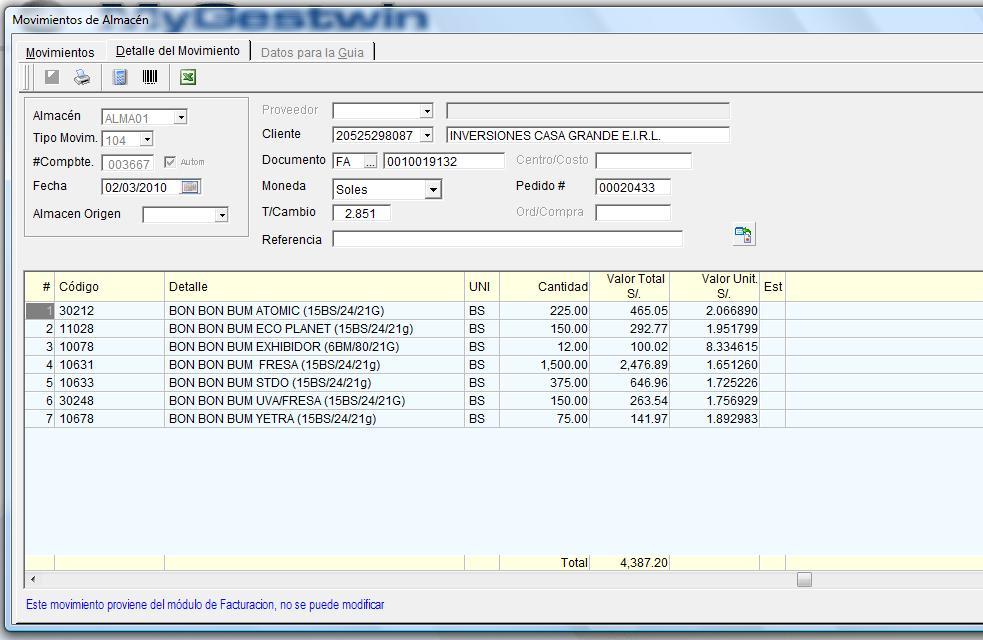
Task: Click the Centro/Costo input field
Action: pyautogui.click(x=643, y=160)
